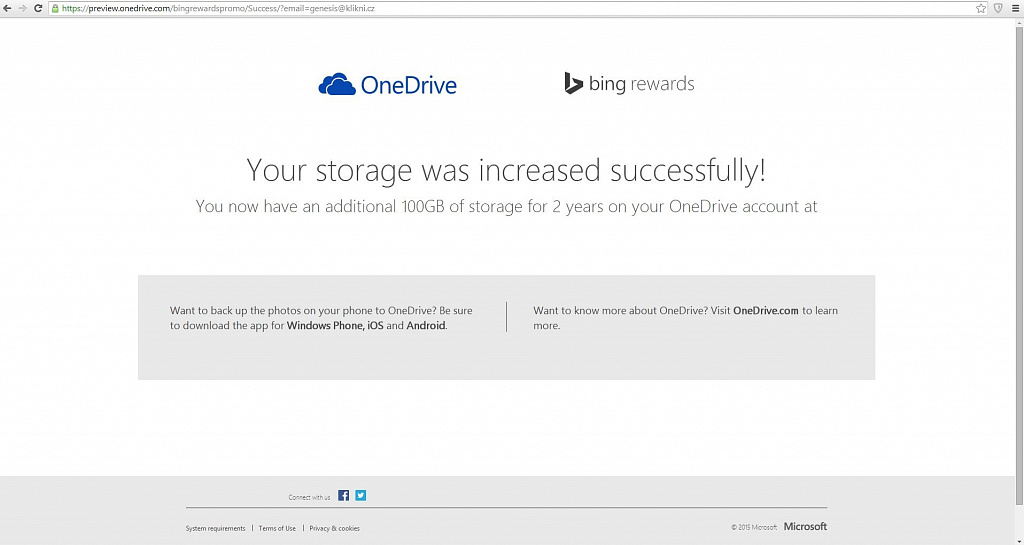The image size is (1024, 545).
Task: Go back using the browser back arrow
Action: 7,8
